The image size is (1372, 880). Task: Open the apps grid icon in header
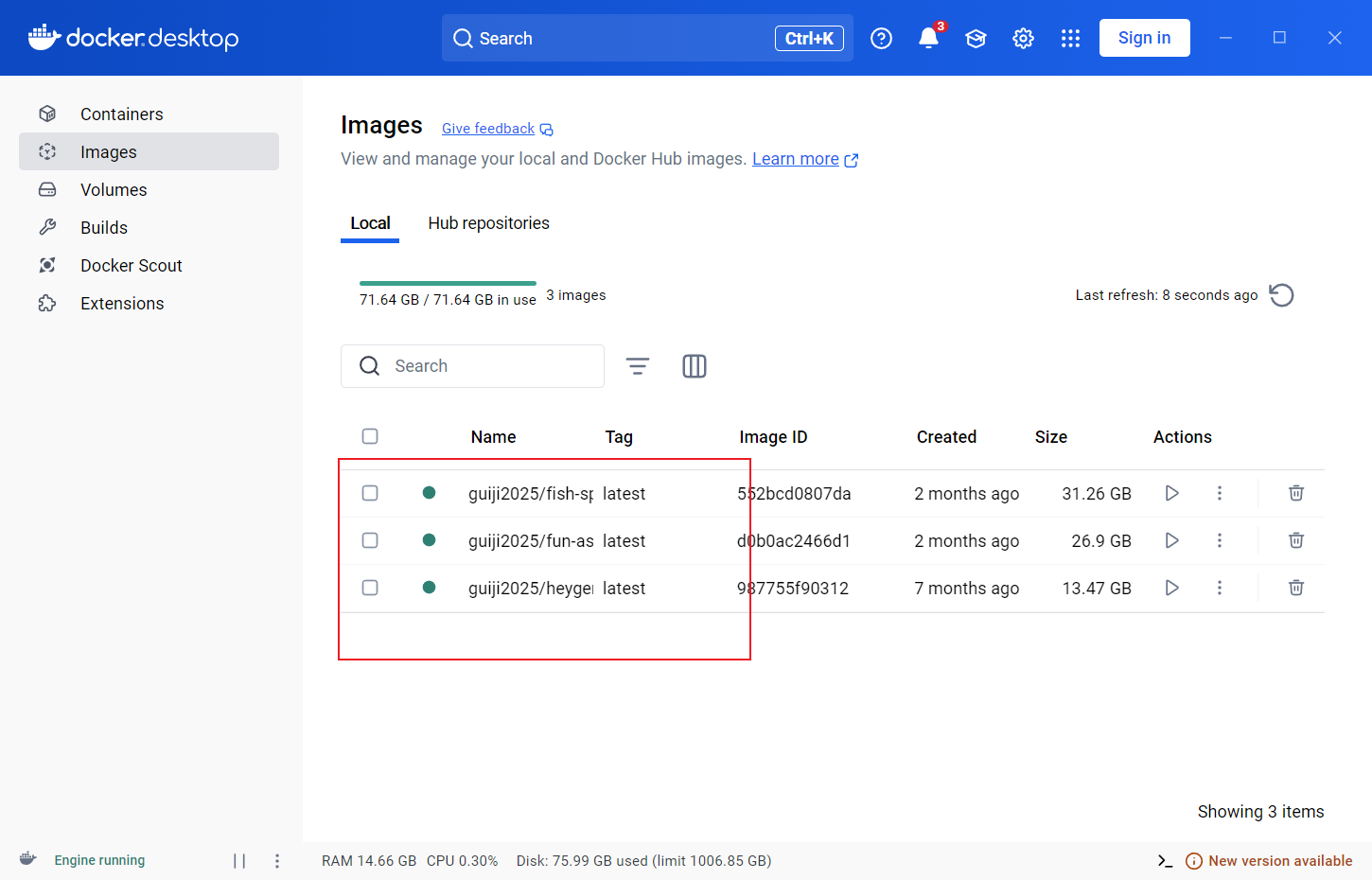(x=1070, y=38)
